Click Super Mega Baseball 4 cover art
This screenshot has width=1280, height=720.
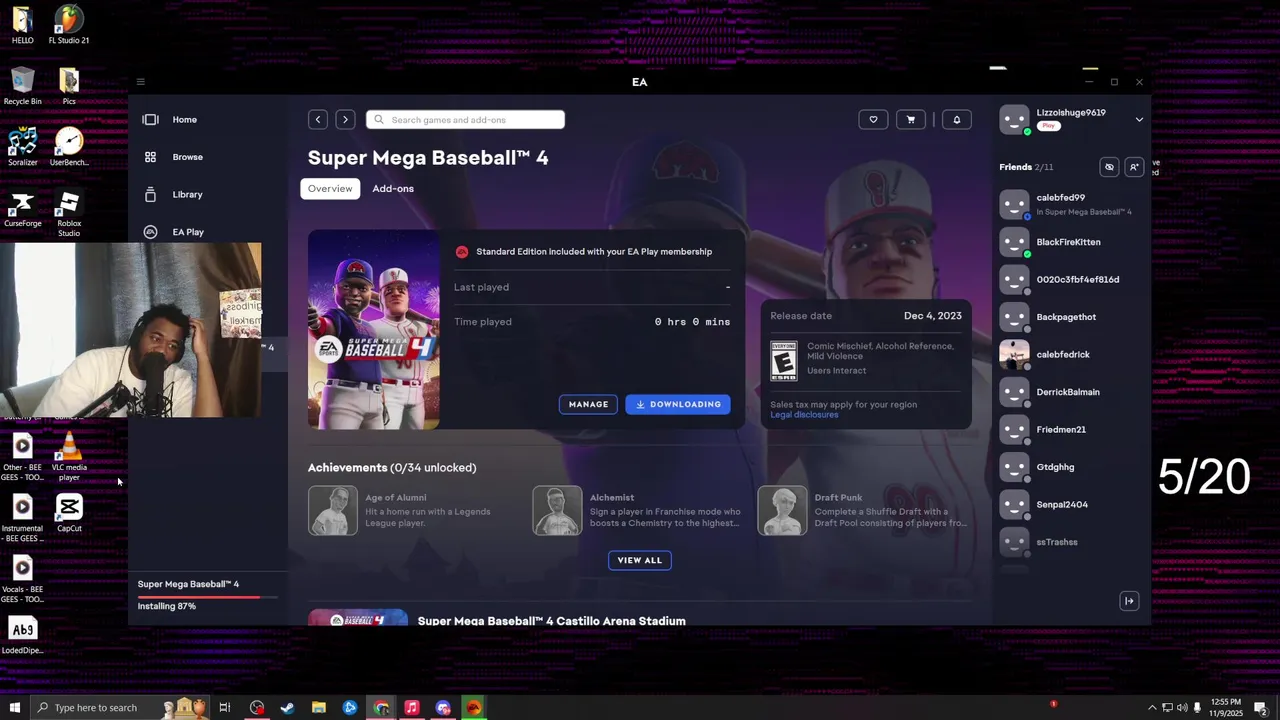(x=373, y=330)
